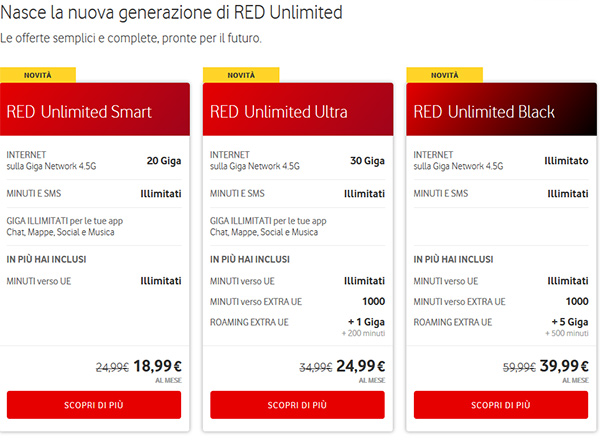Click the 18,99€ price of Smart plan

[x=157, y=366]
